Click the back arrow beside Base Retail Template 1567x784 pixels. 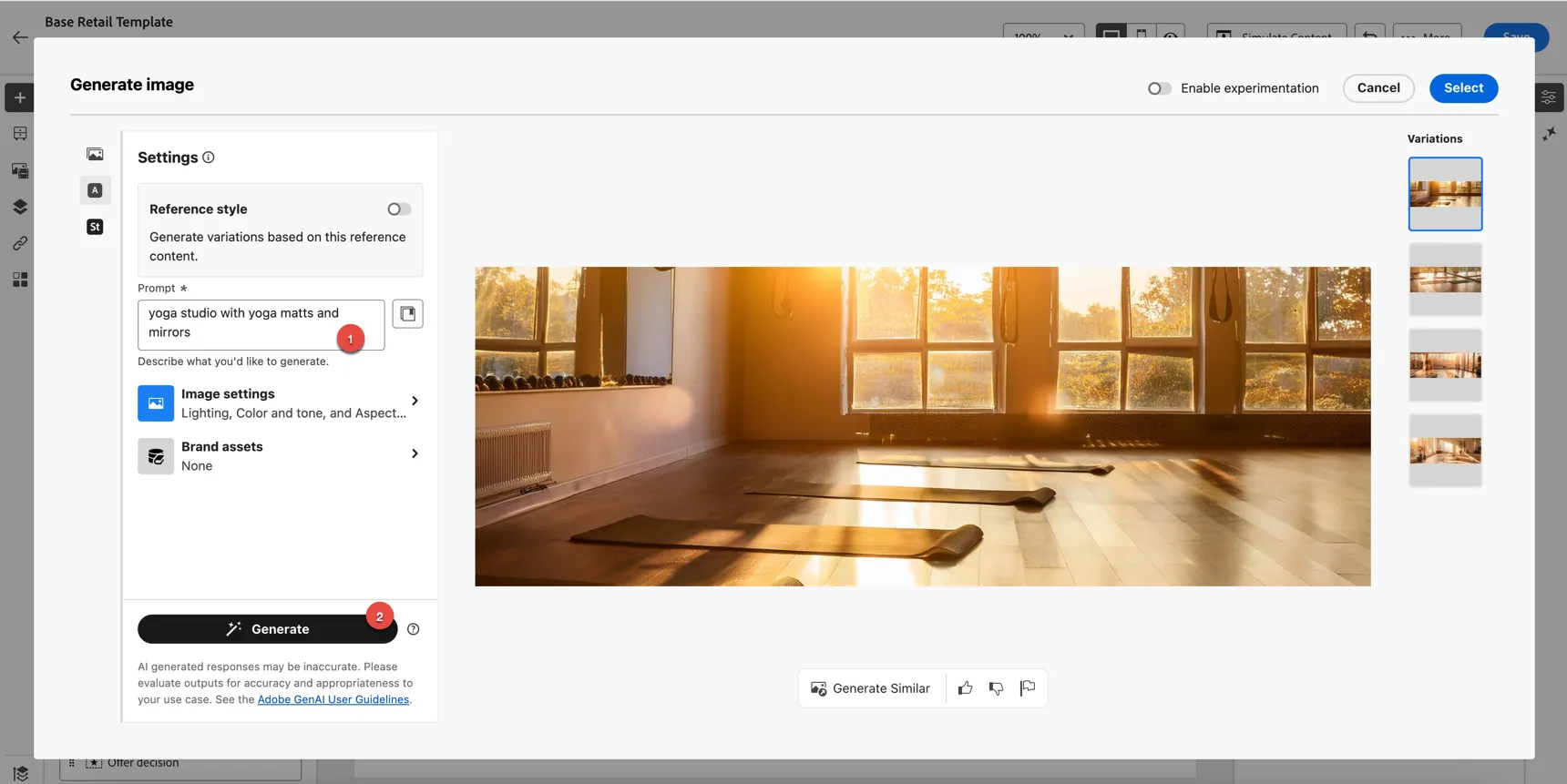[20, 37]
